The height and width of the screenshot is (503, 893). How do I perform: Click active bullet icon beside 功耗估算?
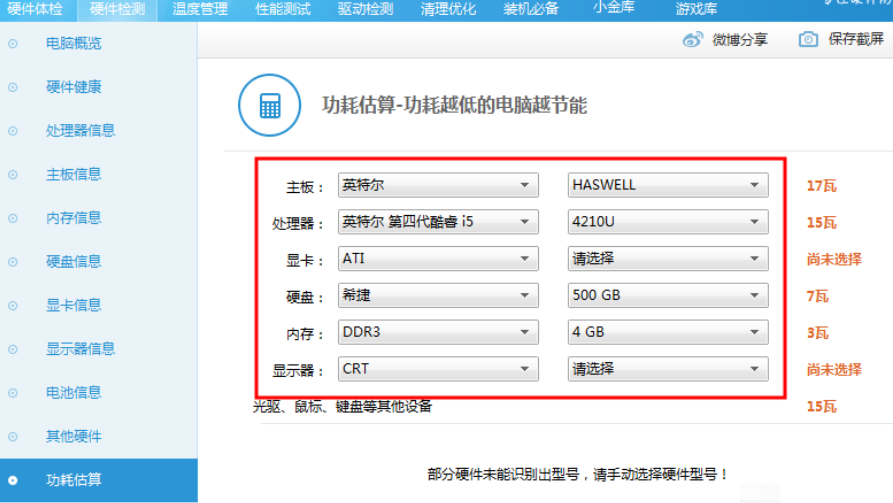click(x=13, y=480)
